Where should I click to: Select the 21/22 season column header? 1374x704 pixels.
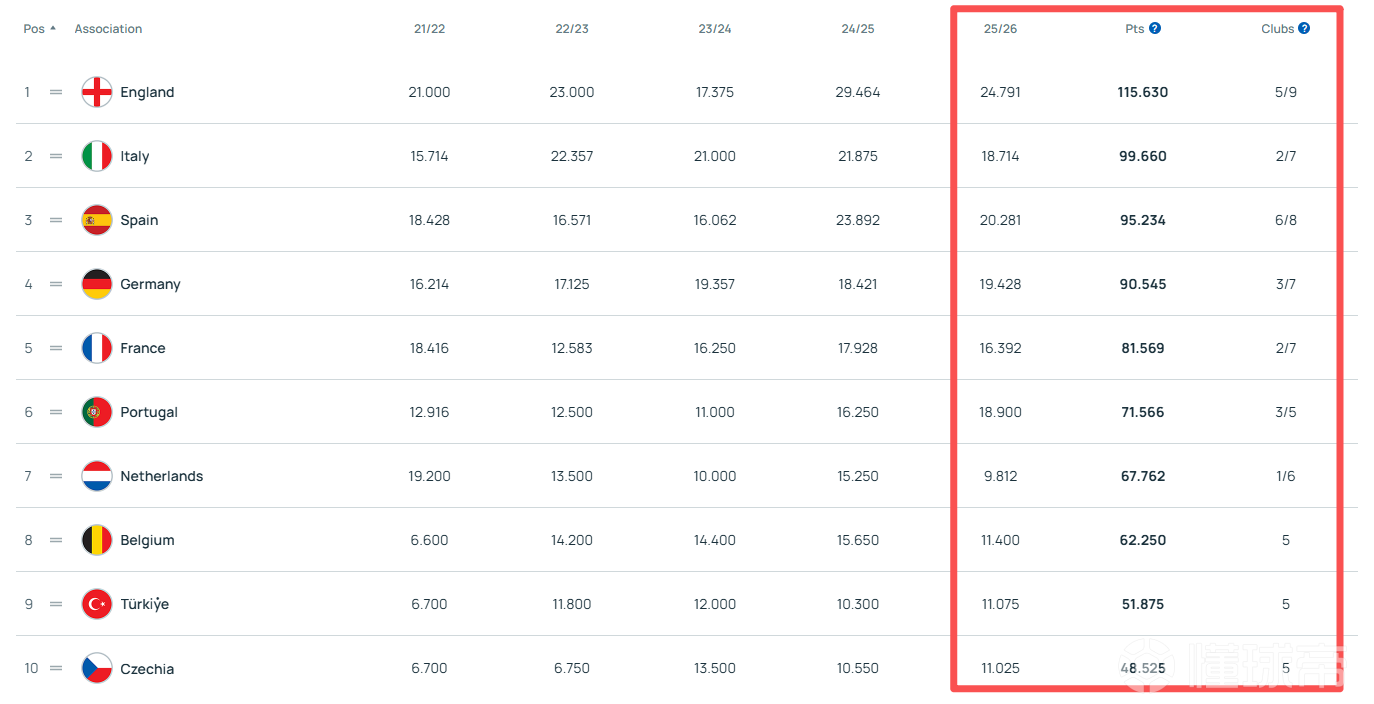[429, 29]
